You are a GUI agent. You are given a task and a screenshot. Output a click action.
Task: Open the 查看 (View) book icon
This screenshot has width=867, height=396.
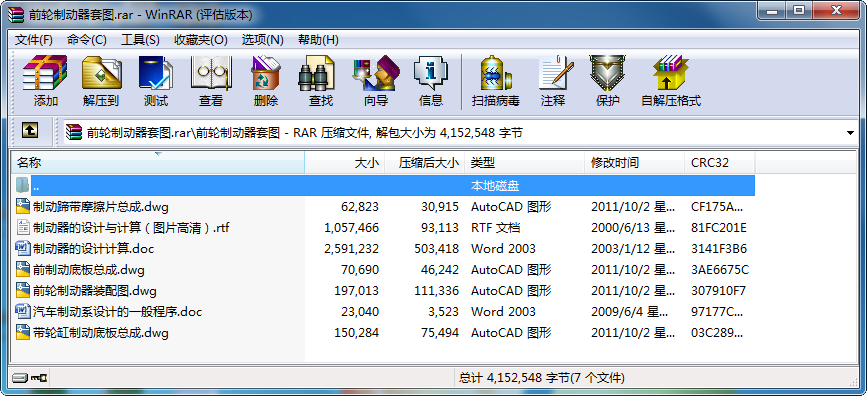pos(211,73)
